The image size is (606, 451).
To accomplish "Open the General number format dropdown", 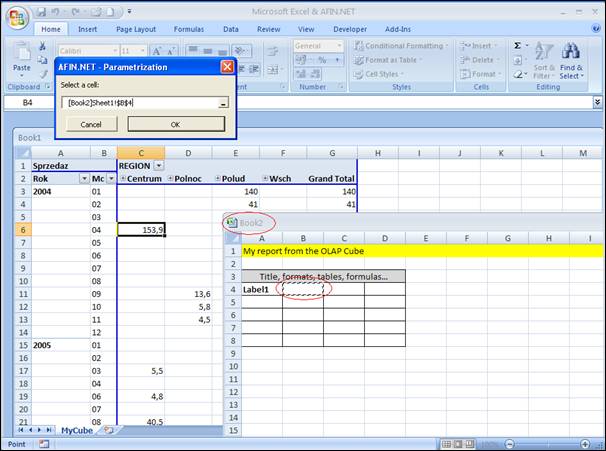I will pyautogui.click(x=339, y=46).
